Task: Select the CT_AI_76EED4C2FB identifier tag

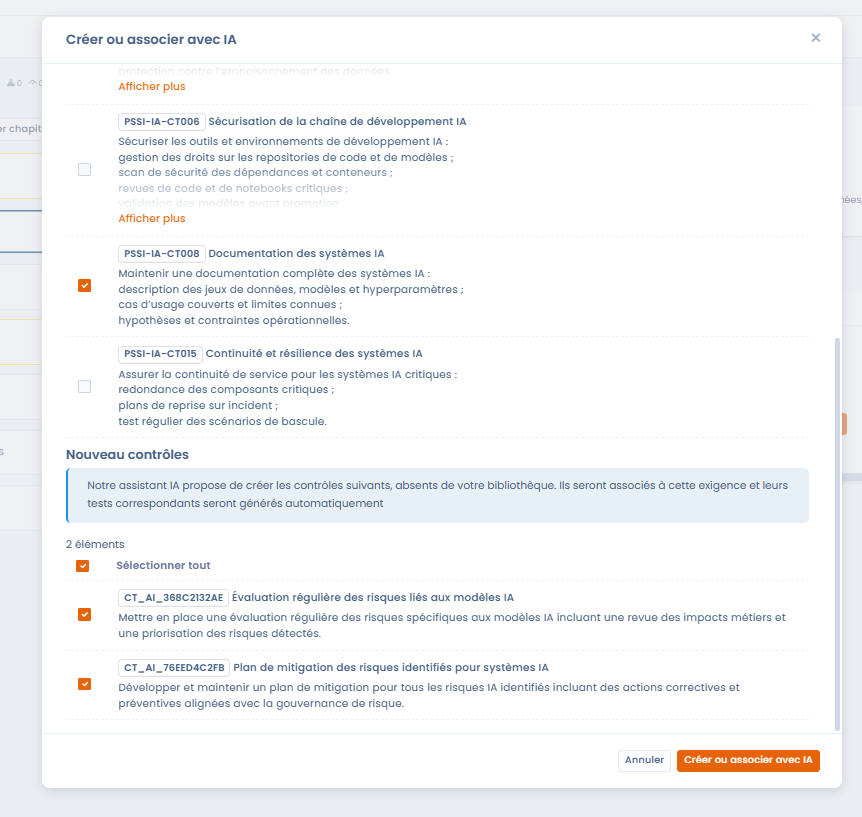Action: click(174, 667)
